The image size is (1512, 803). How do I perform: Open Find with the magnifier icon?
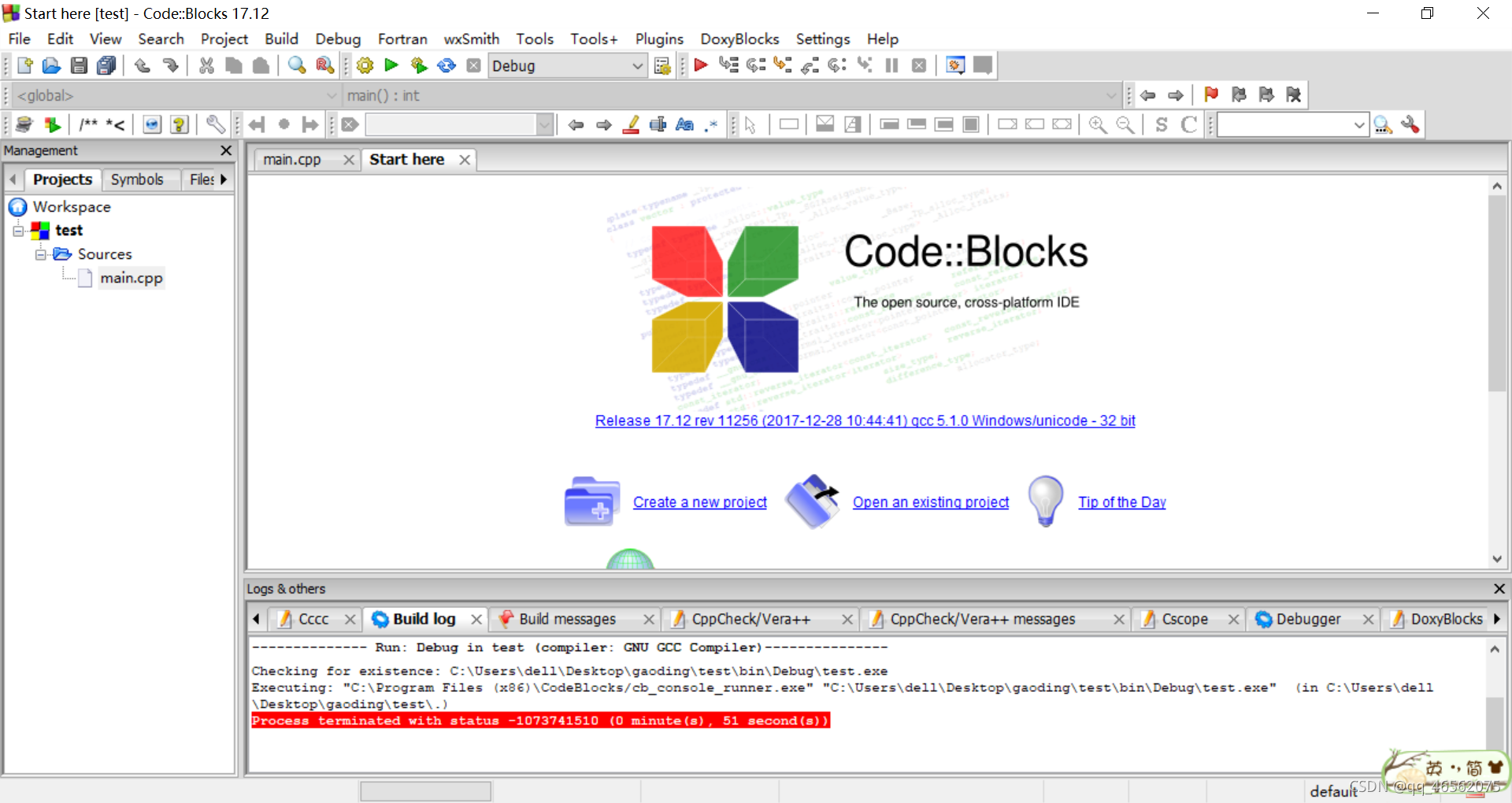297,65
